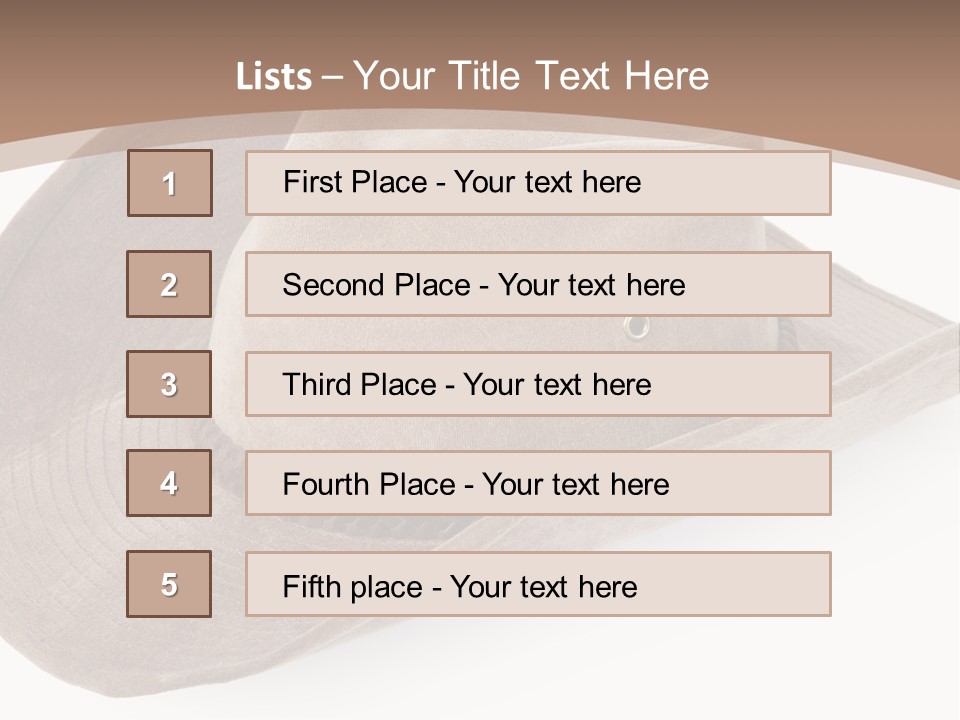Select the Fifth place text bar
Screen dimensions: 960x720
538,584
